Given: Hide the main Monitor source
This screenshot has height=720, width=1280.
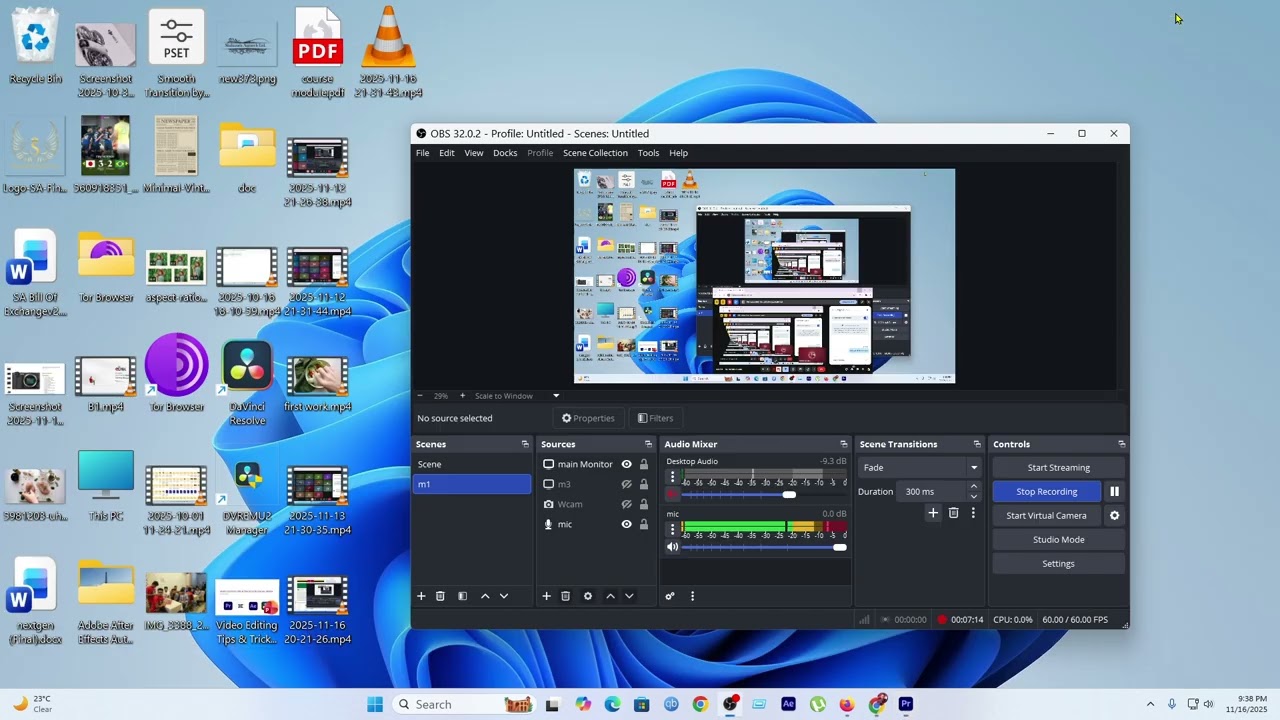Looking at the screenshot, I should (626, 464).
